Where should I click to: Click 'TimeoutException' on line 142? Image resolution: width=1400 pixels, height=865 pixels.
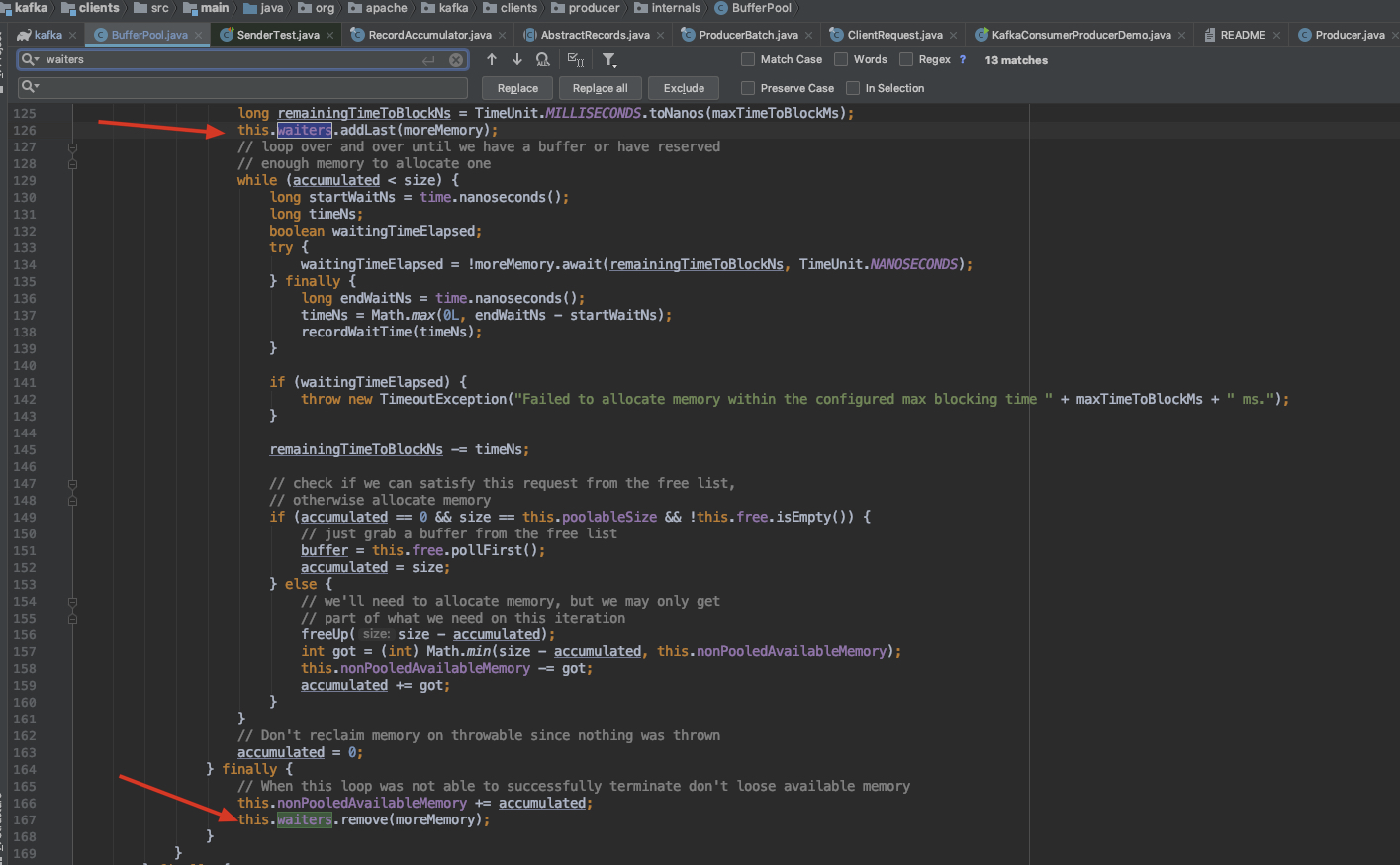pyautogui.click(x=443, y=400)
